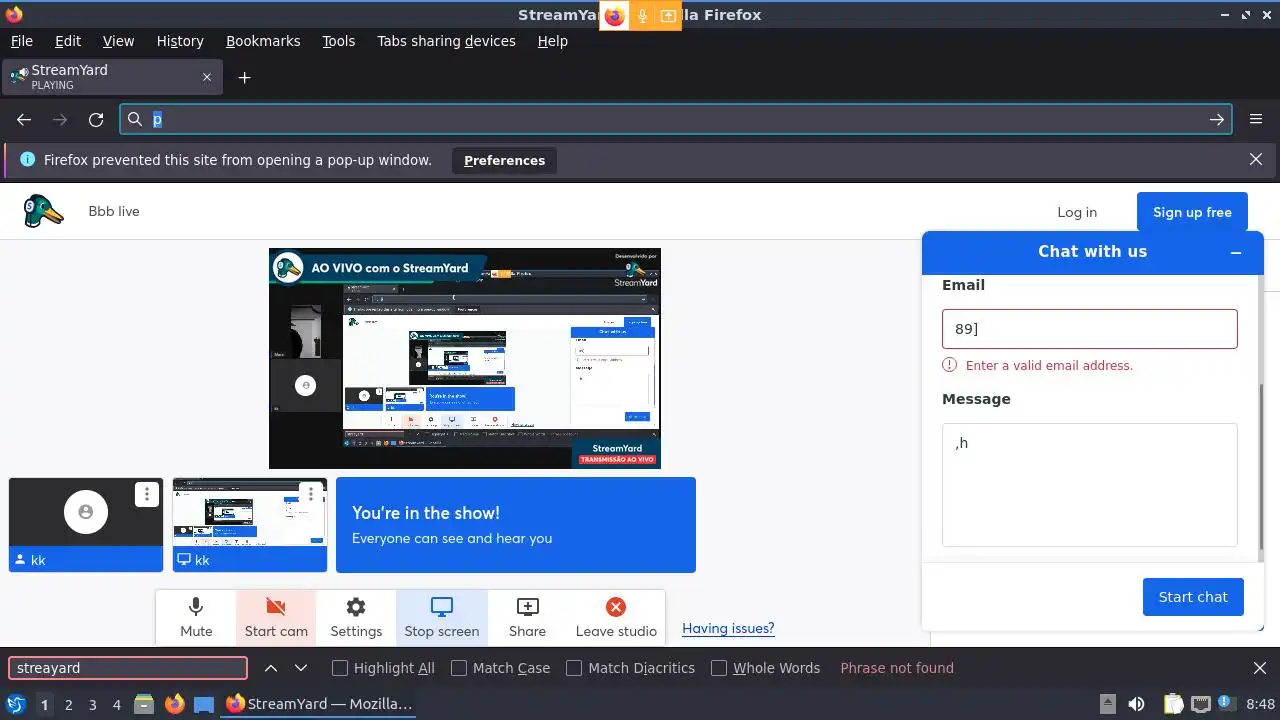
Task: Click microphone sharing indicator at top
Action: [642, 15]
